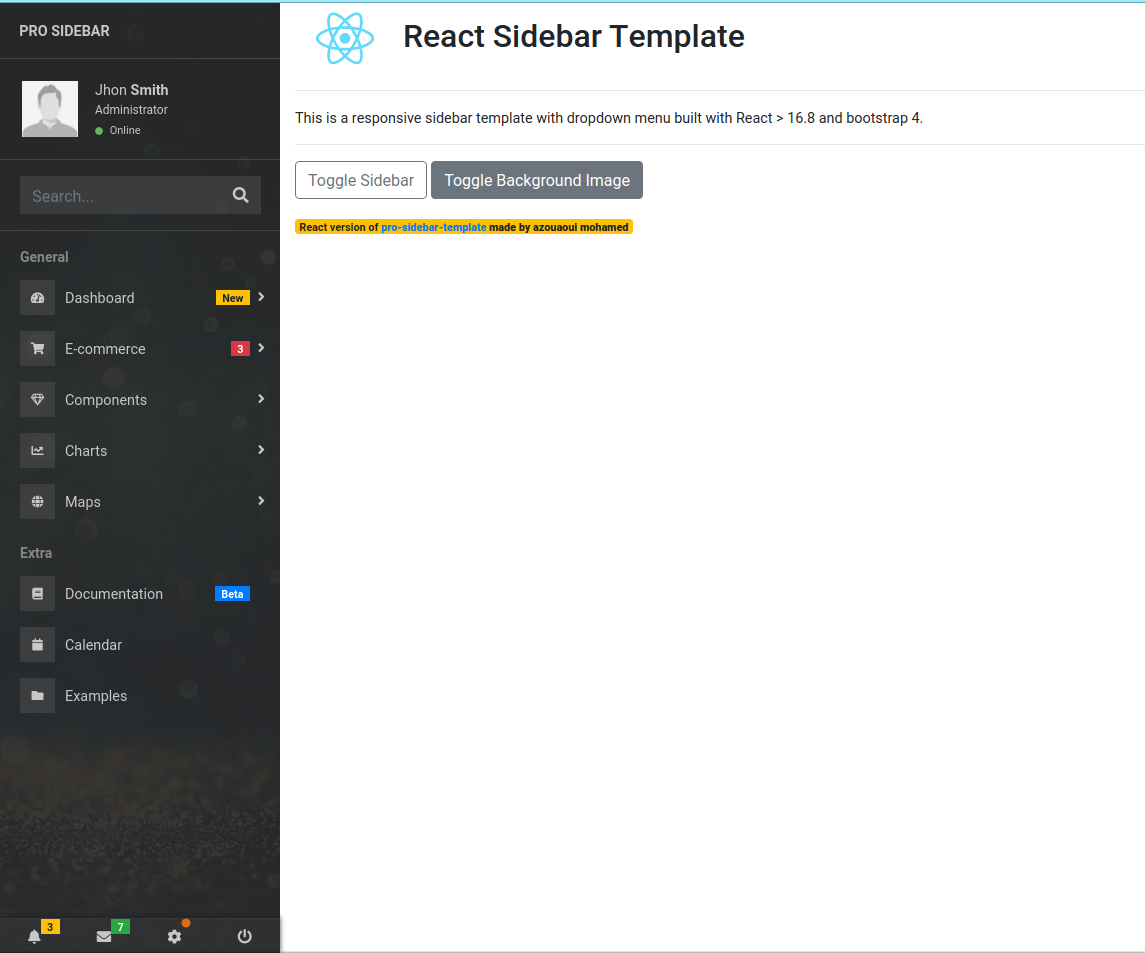This screenshot has height=953, width=1145.
Task: Click the E-commerce shopping cart icon
Action: point(37,349)
